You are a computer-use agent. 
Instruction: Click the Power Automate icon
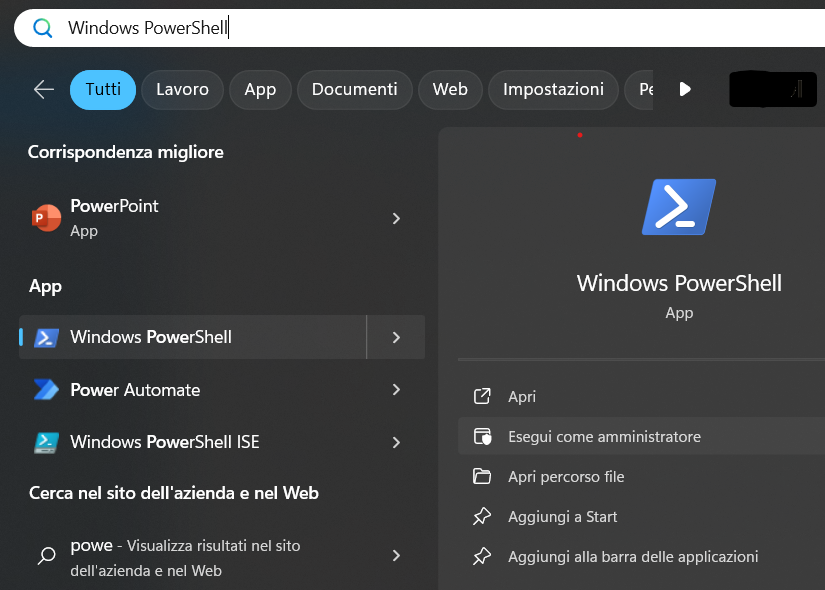click(46, 390)
